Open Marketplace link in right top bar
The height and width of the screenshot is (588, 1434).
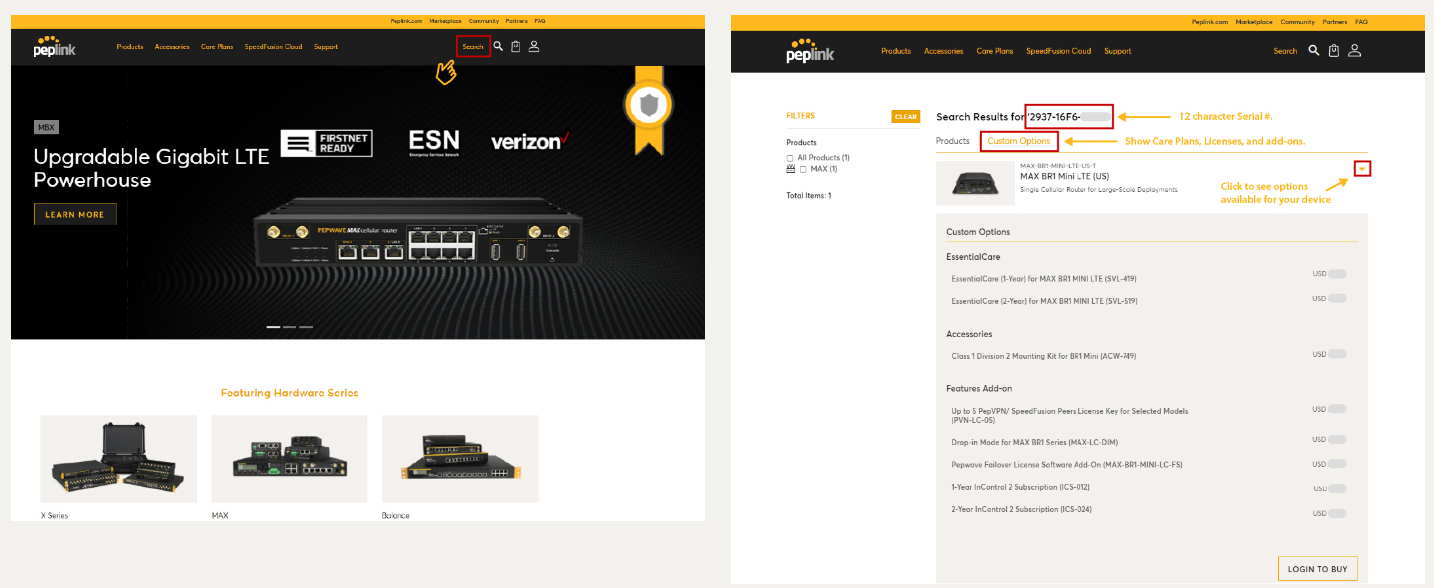pyautogui.click(x=1254, y=22)
